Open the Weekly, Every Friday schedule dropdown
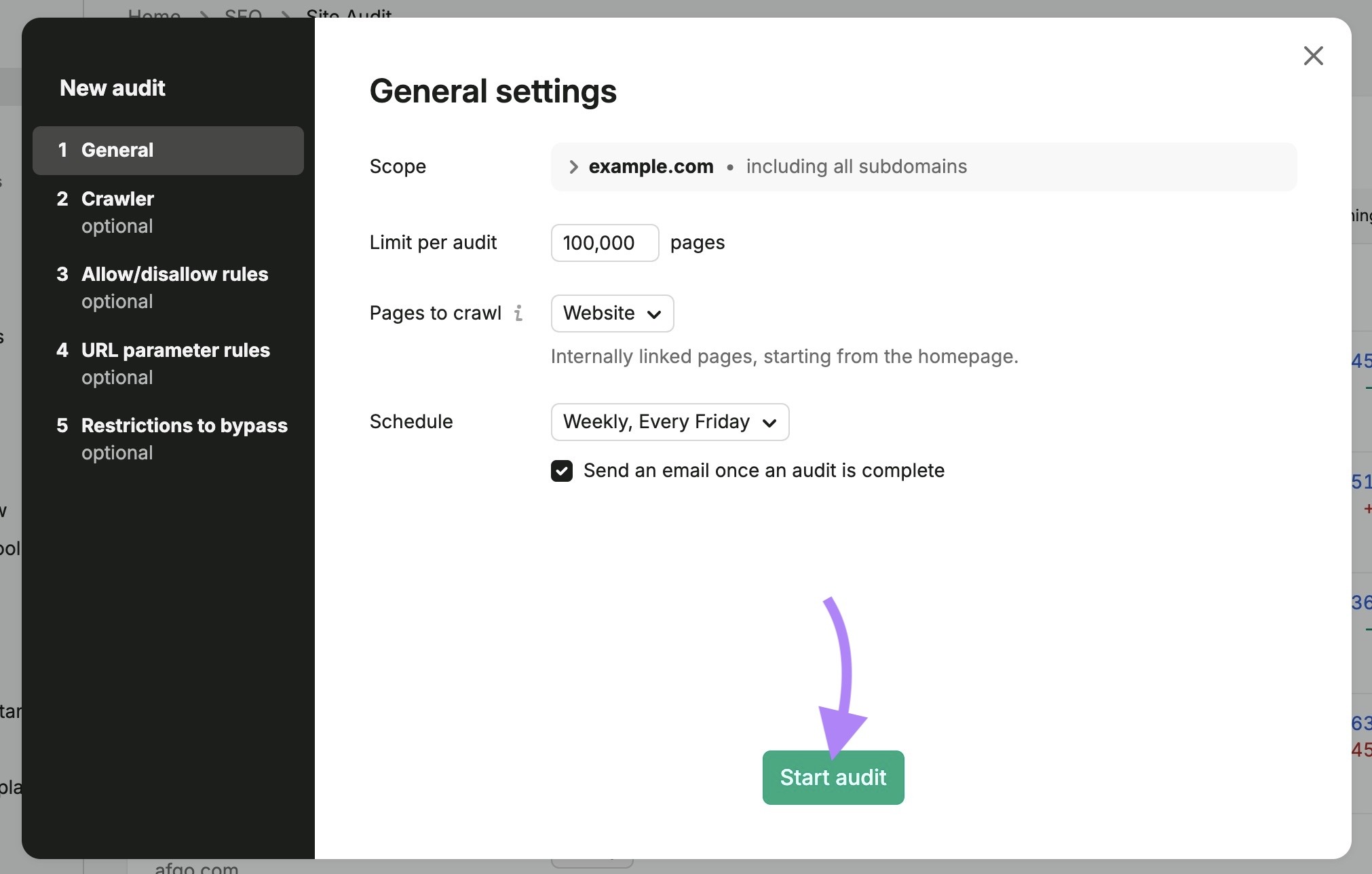1372x874 pixels. click(x=670, y=422)
